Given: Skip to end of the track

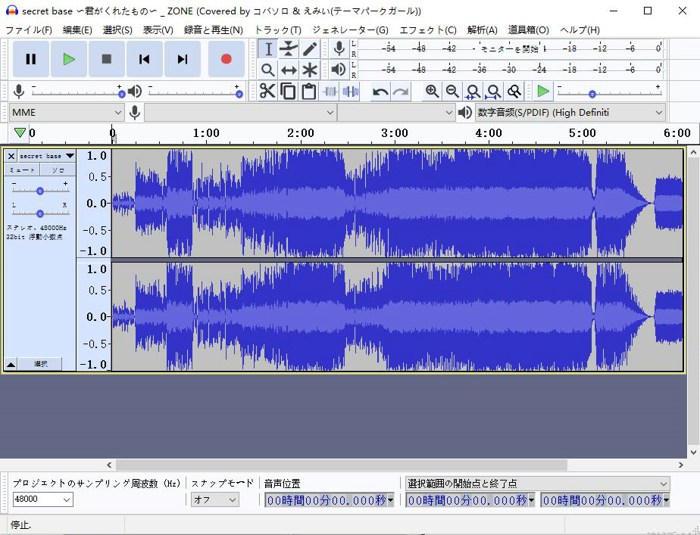Looking at the screenshot, I should [182, 59].
